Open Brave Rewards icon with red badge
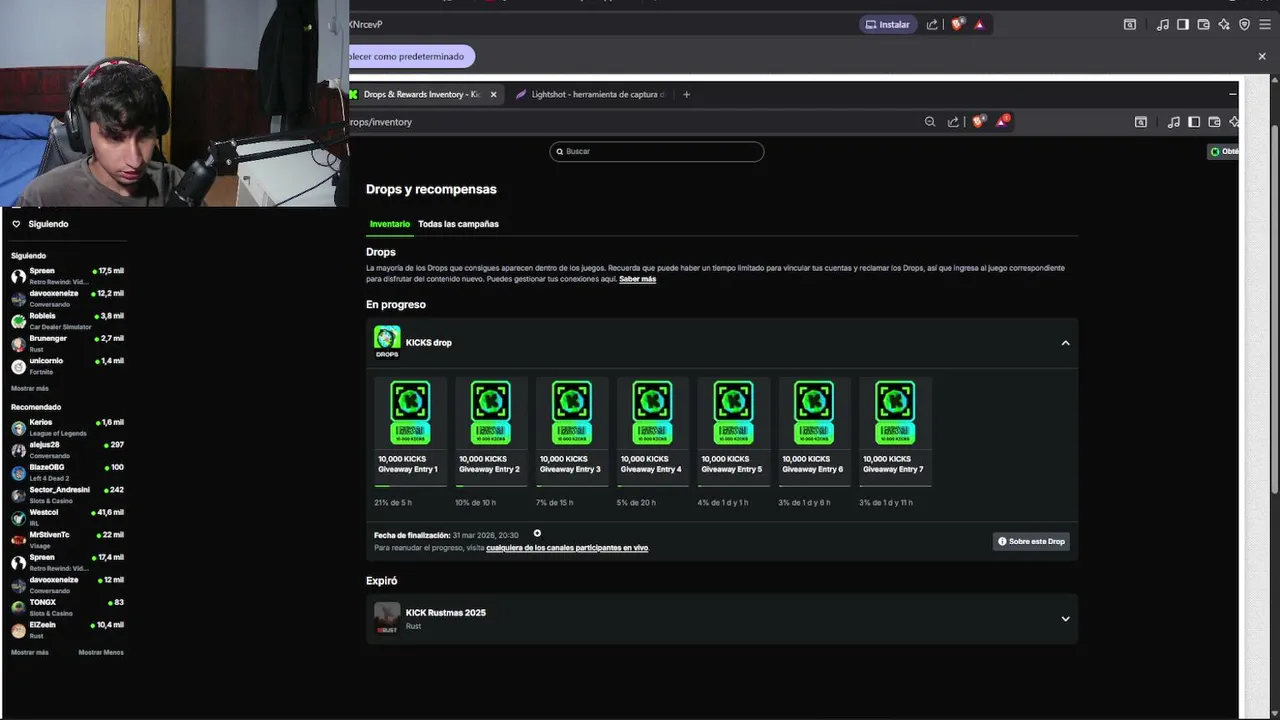Image resolution: width=1280 pixels, height=720 pixels. coord(1002,121)
